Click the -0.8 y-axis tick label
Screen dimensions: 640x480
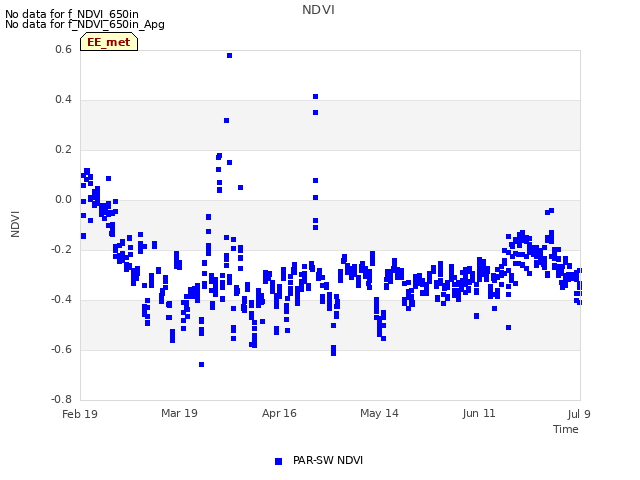pyautogui.click(x=61, y=399)
